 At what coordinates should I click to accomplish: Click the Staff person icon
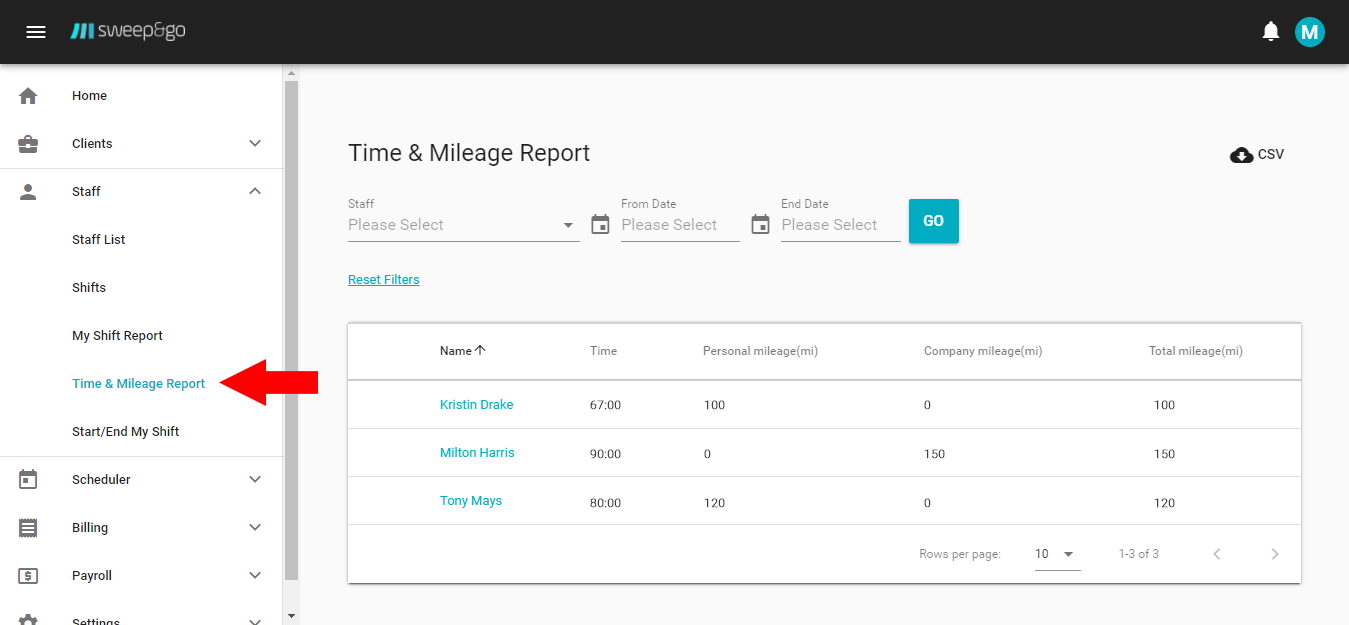pyautogui.click(x=27, y=190)
